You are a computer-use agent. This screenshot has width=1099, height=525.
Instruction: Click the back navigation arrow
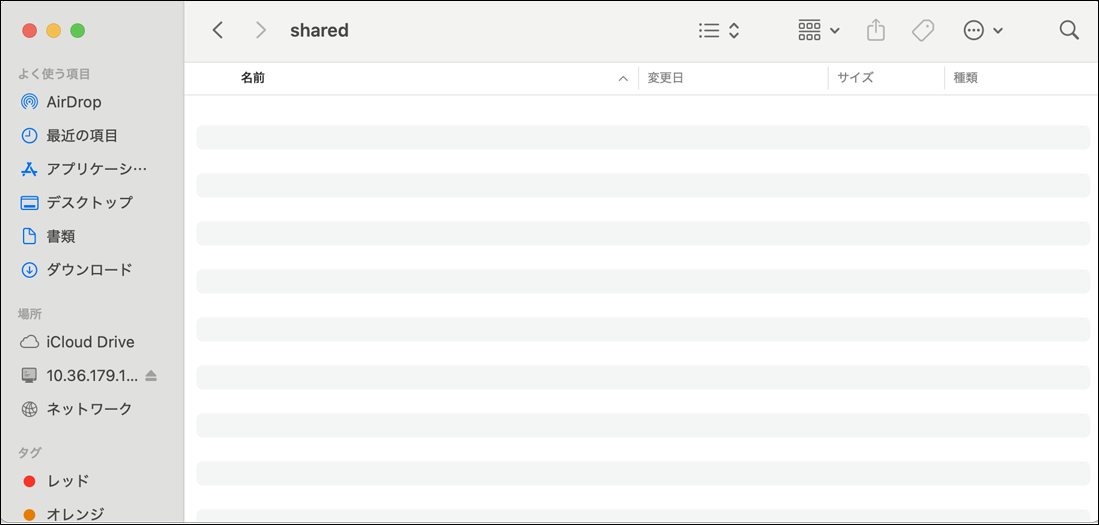pyautogui.click(x=218, y=30)
